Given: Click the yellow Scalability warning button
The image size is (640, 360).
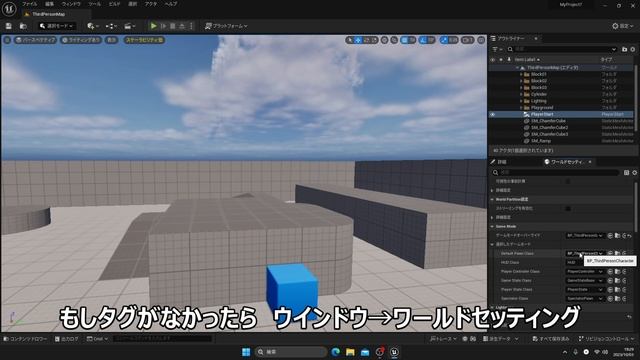Looking at the screenshot, I should [144, 40].
